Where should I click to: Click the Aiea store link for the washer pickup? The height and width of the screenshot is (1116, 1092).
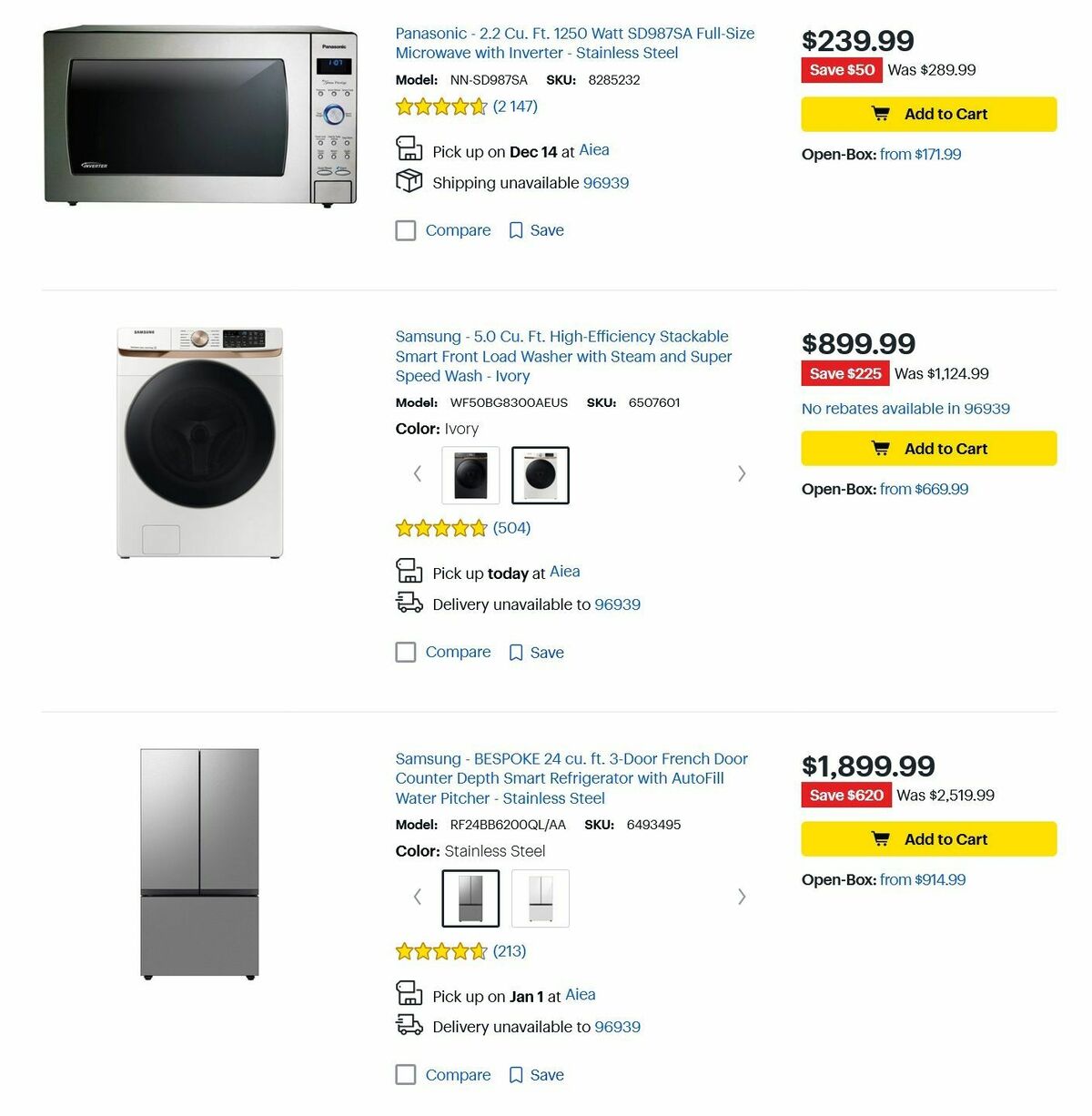coord(564,572)
